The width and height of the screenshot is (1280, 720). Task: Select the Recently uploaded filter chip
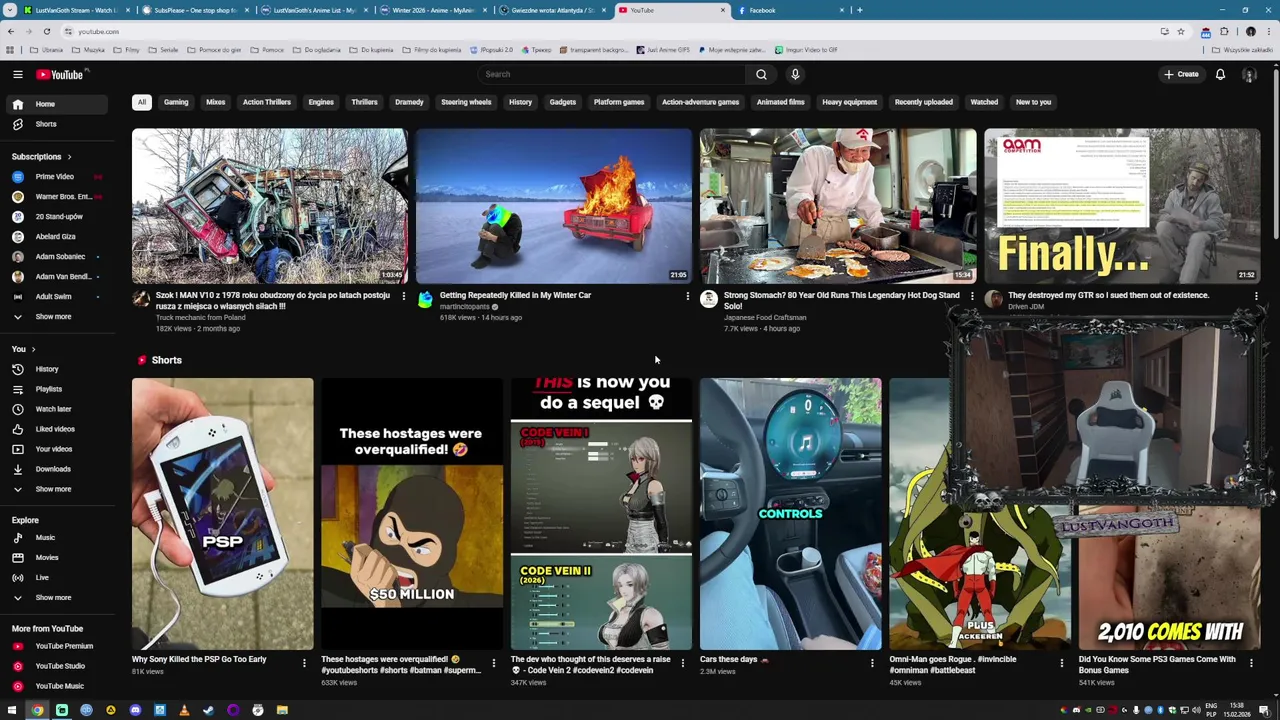(x=923, y=102)
